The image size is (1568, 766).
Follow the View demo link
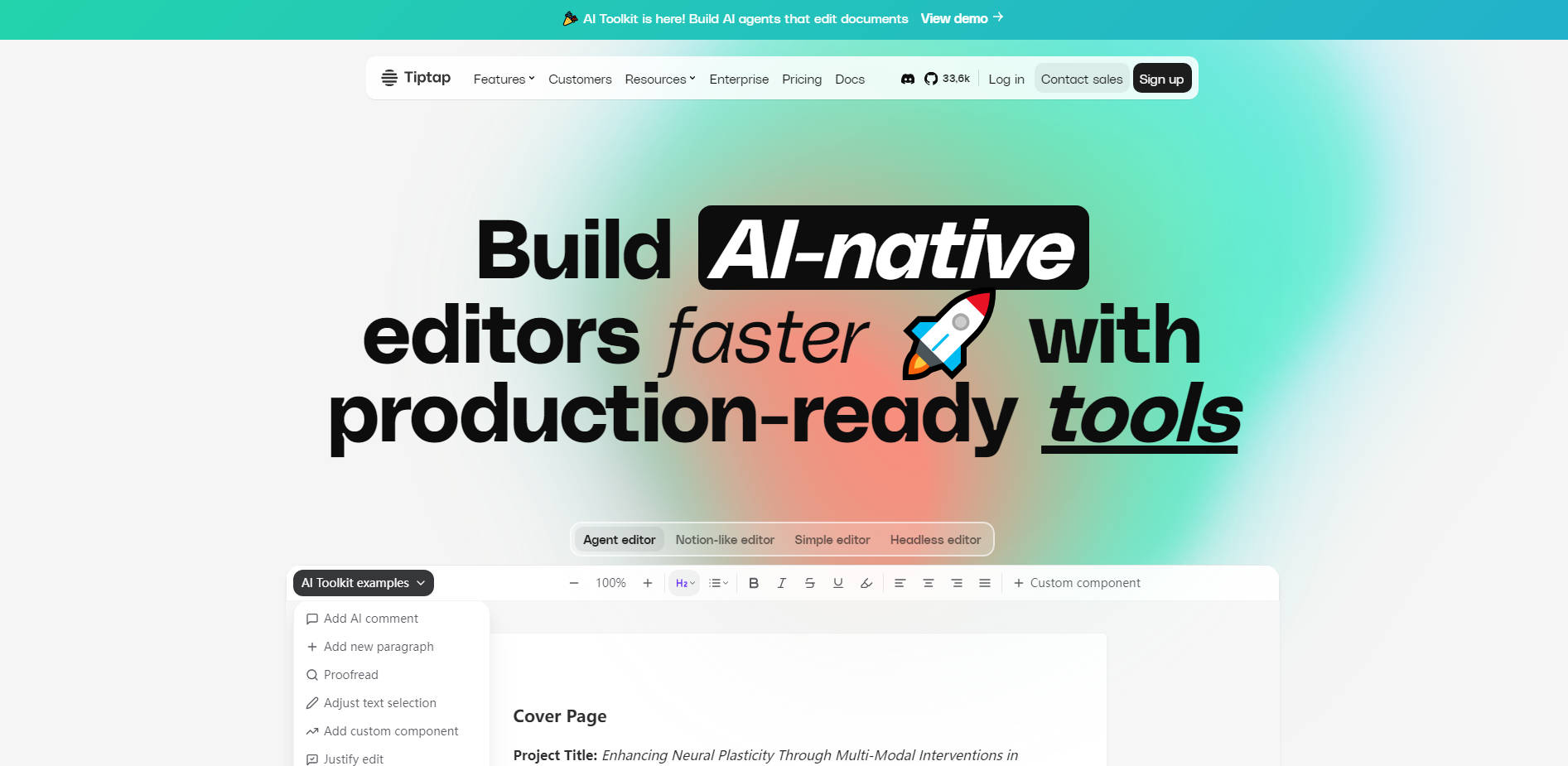[961, 18]
